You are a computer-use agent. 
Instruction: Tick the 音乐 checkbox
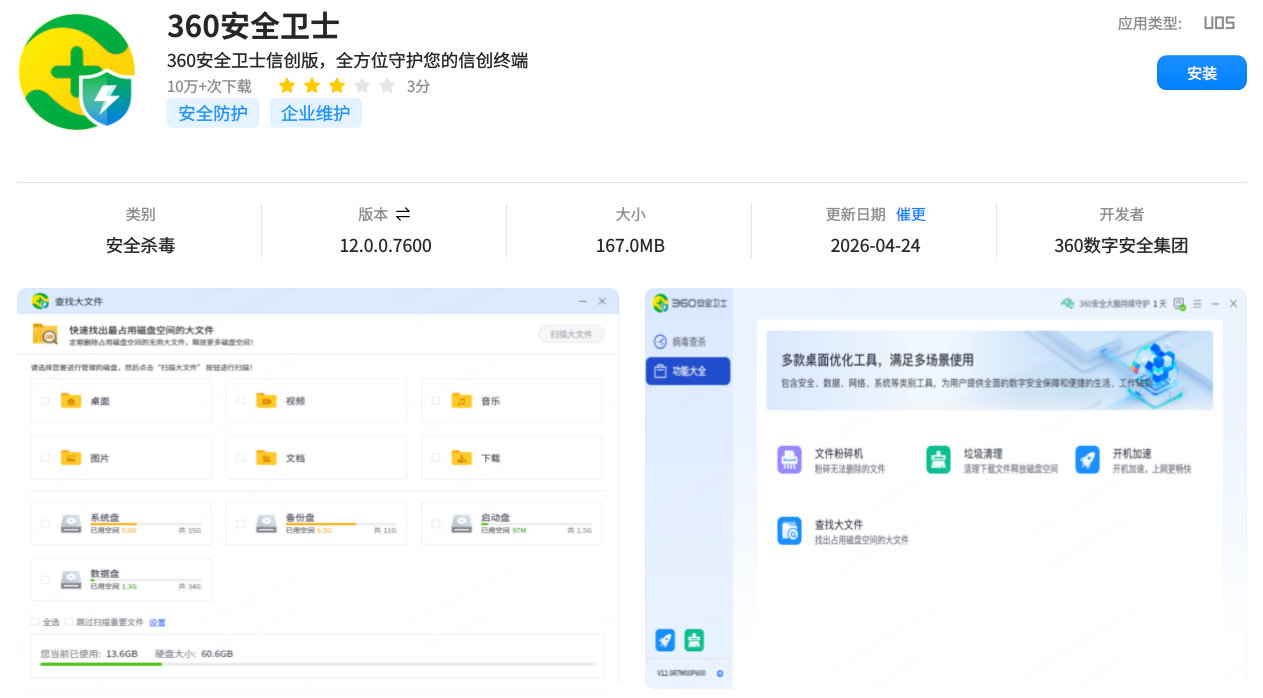[x=435, y=400]
